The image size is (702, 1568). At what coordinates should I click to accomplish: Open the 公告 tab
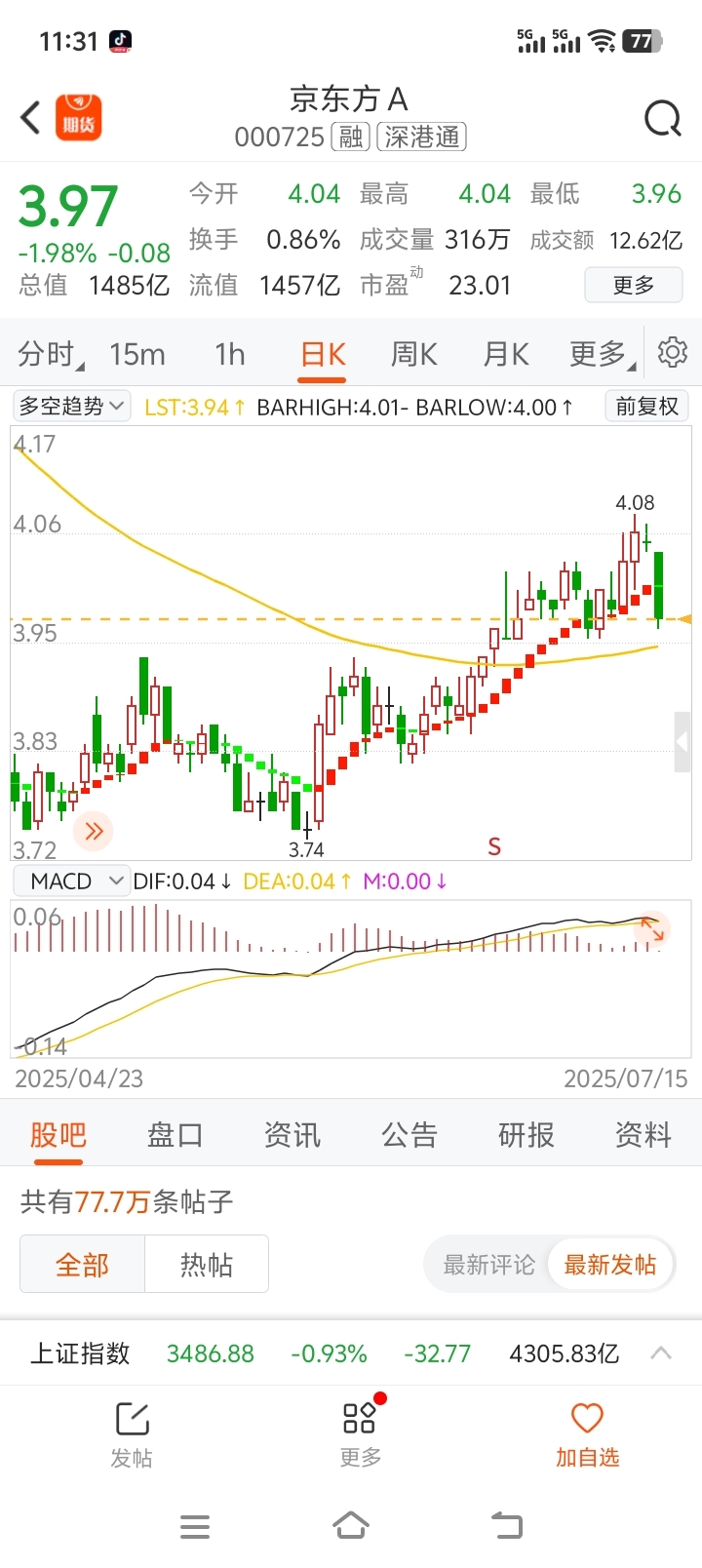click(409, 1135)
